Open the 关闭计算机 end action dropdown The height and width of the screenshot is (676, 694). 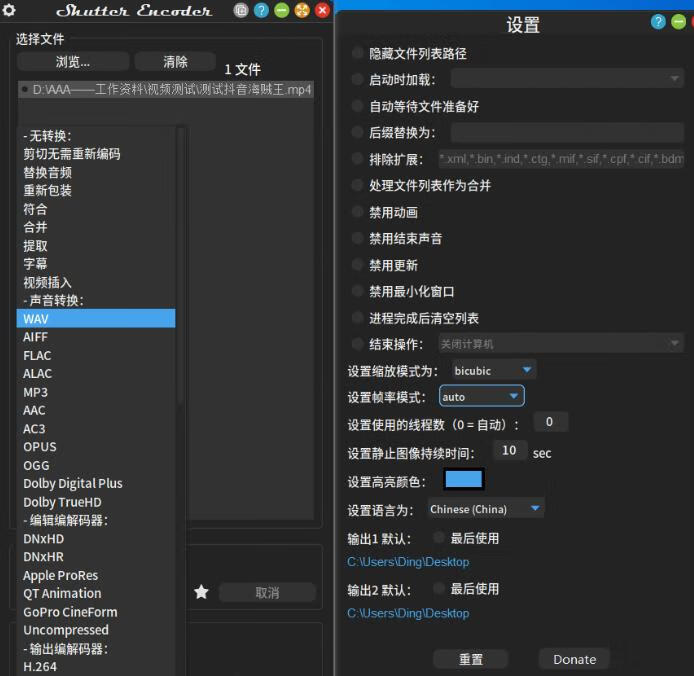561,344
